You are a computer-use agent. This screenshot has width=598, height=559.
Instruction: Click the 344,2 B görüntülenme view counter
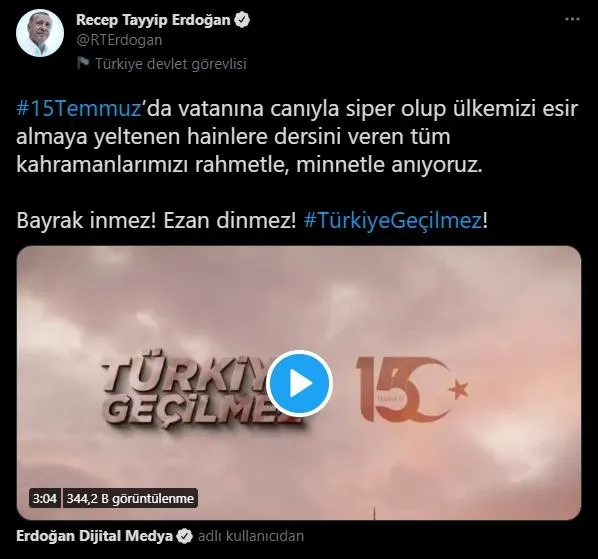point(130,498)
